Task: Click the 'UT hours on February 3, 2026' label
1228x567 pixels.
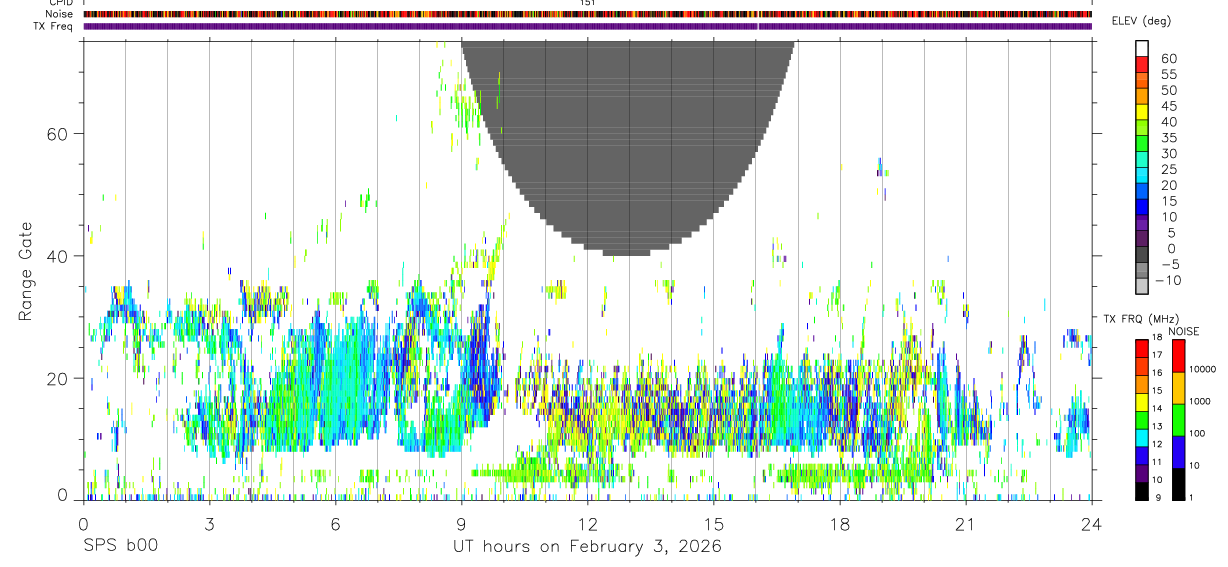Action: 588,547
